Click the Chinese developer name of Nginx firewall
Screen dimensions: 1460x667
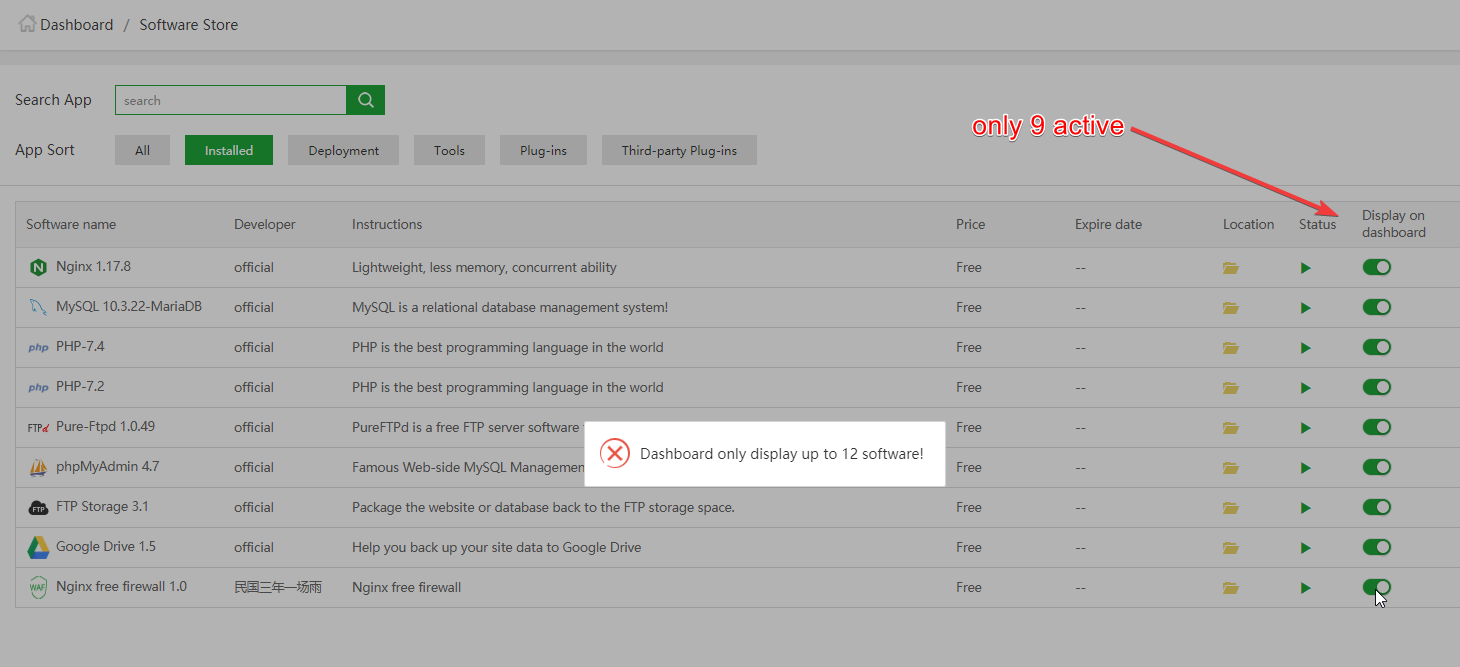pos(278,587)
